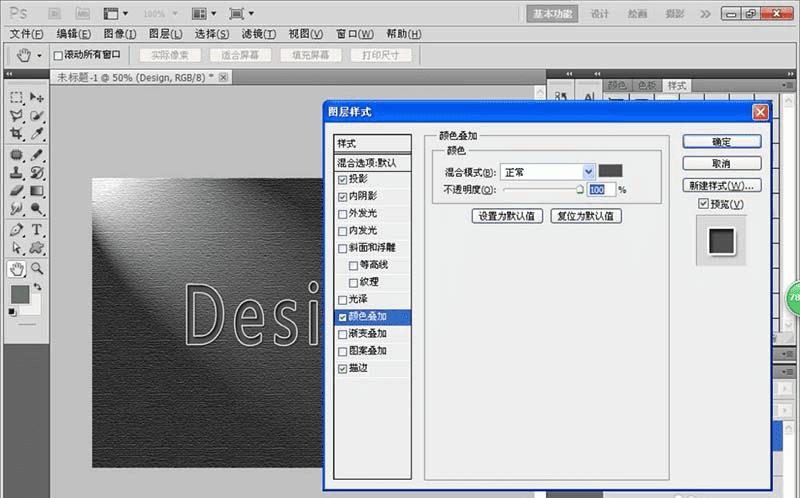This screenshot has width=800, height=498.
Task: Click the 确定 button
Action: click(x=722, y=142)
